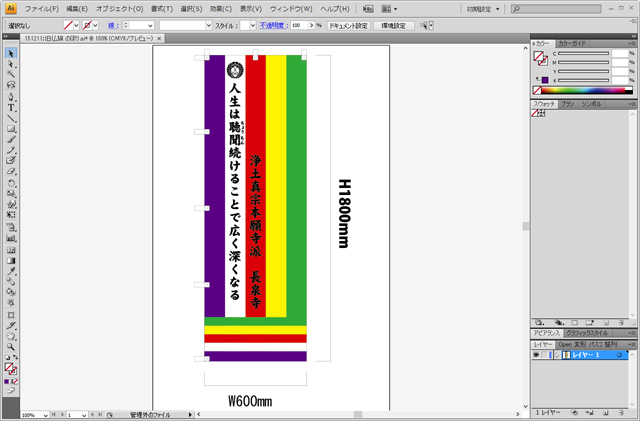Switch to グラフィックスタイル tab
This screenshot has width=640, height=421.
[586, 333]
